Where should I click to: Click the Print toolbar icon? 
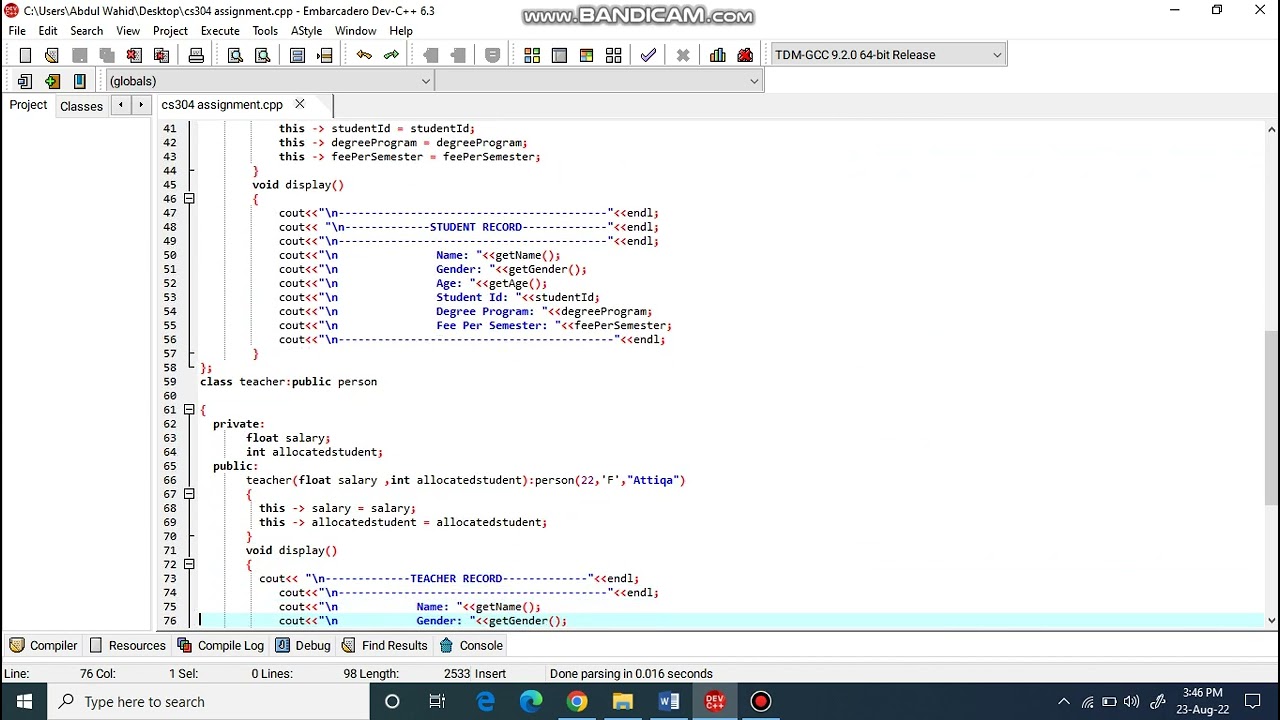pos(196,55)
